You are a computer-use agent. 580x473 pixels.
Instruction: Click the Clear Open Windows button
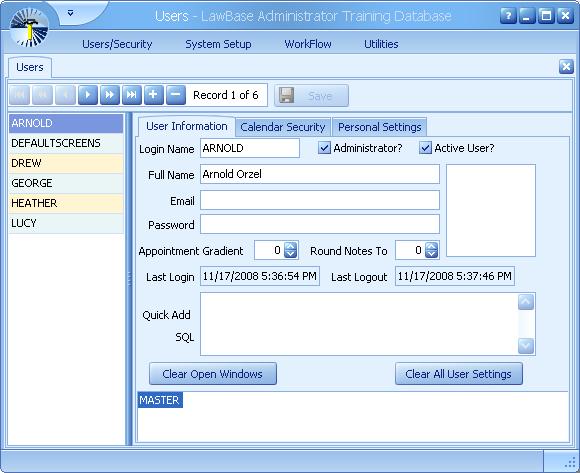[x=213, y=374]
